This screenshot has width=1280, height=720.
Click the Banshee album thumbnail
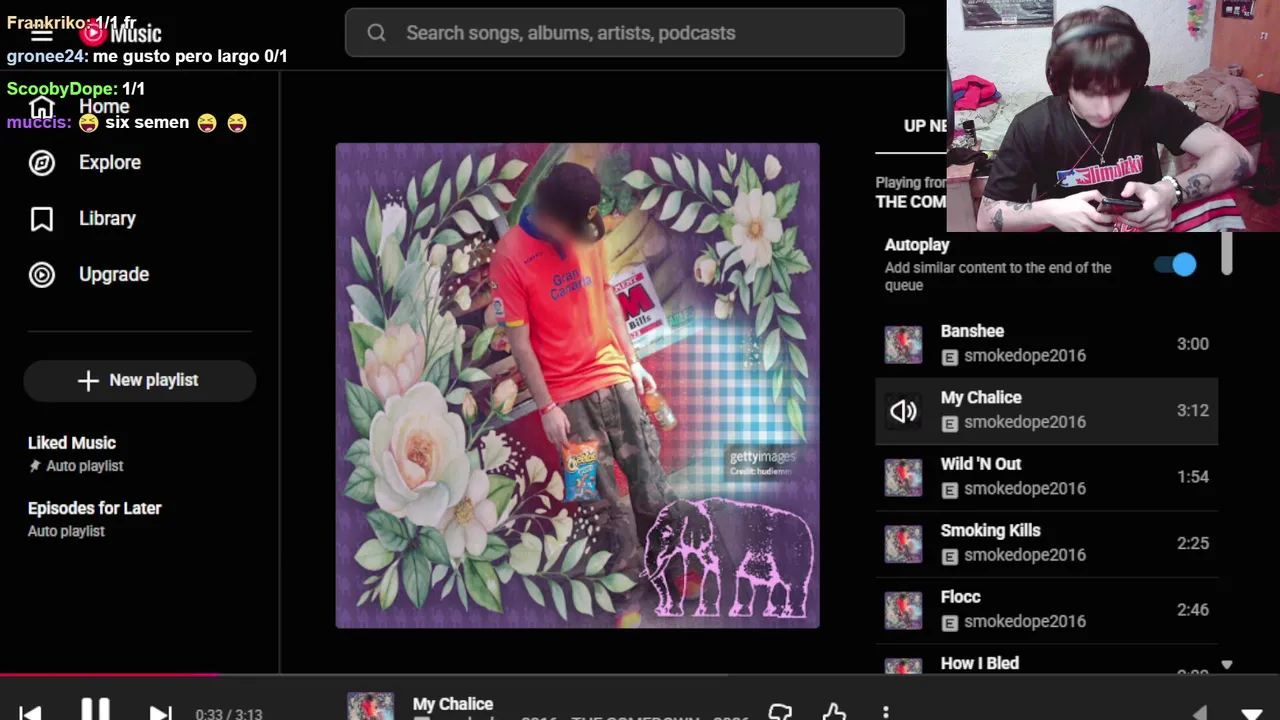903,344
